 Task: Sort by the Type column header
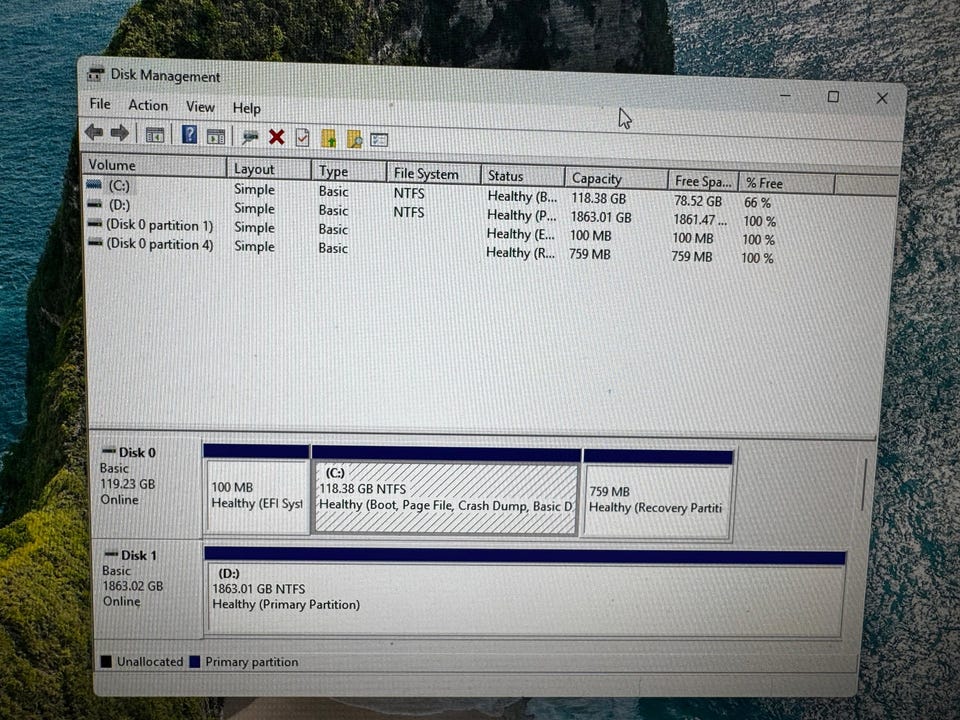coord(349,171)
